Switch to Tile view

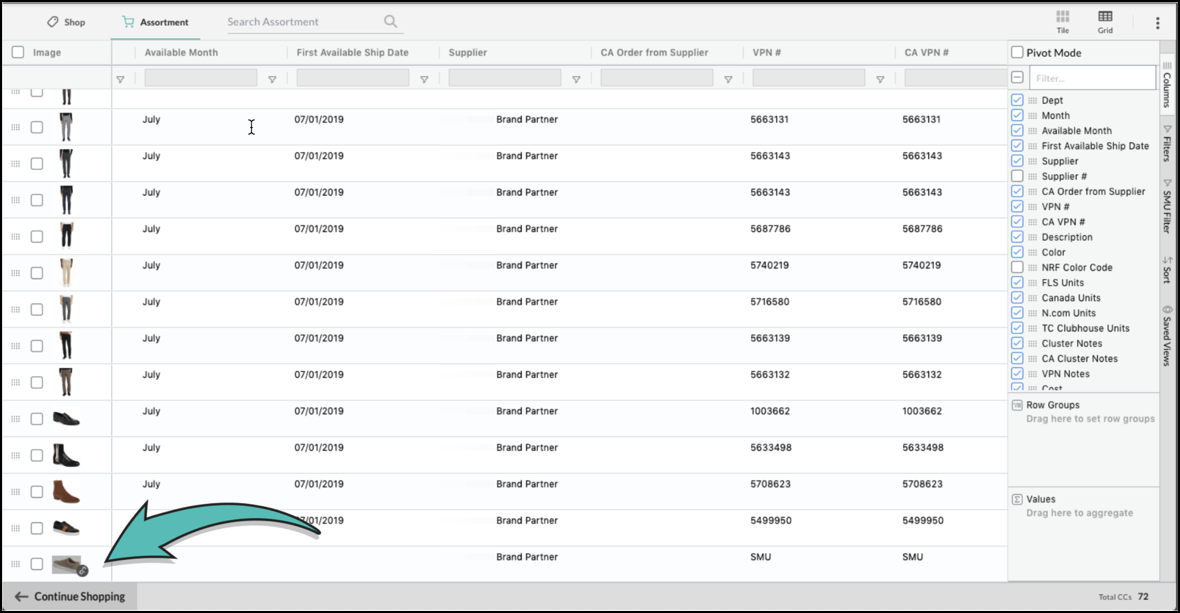(x=1062, y=21)
